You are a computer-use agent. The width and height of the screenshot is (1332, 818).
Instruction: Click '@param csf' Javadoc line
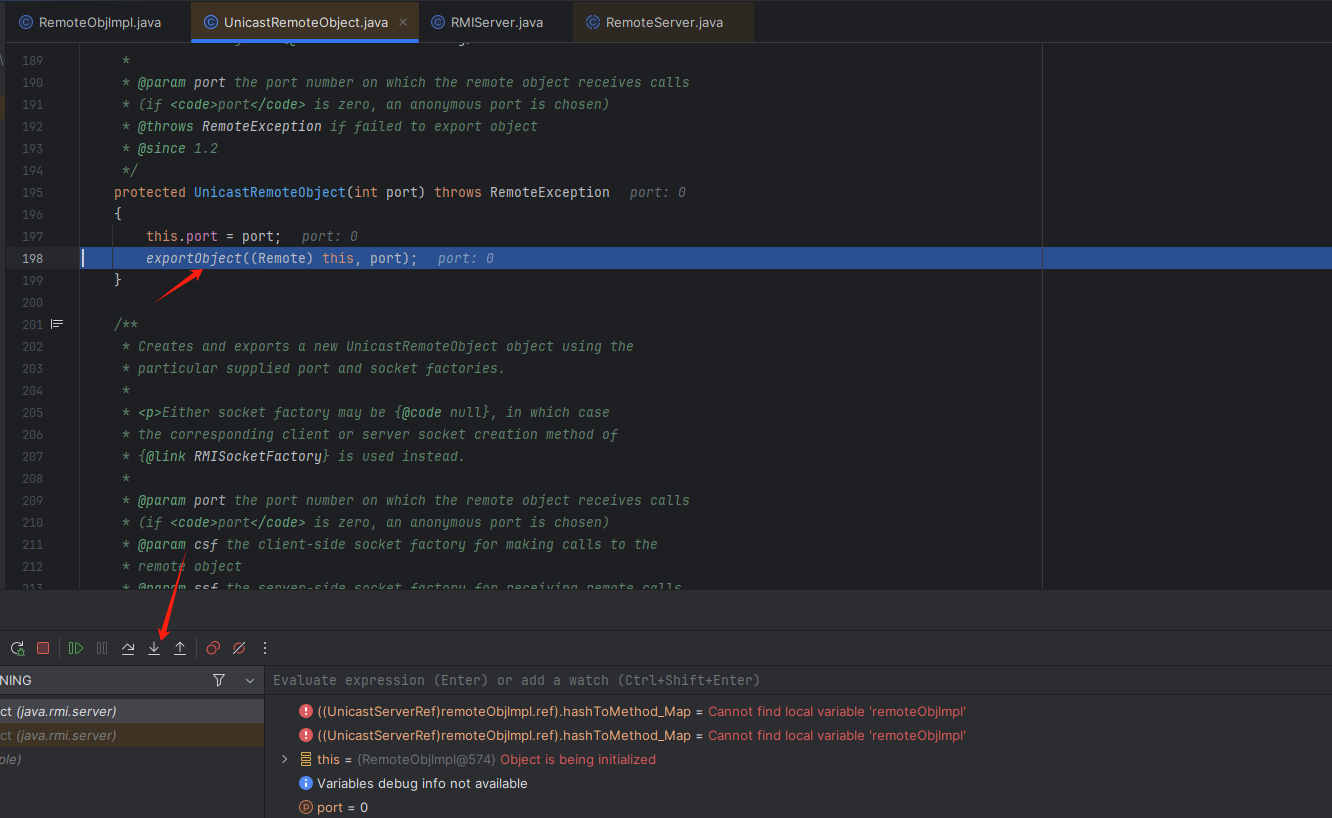click(x=398, y=544)
